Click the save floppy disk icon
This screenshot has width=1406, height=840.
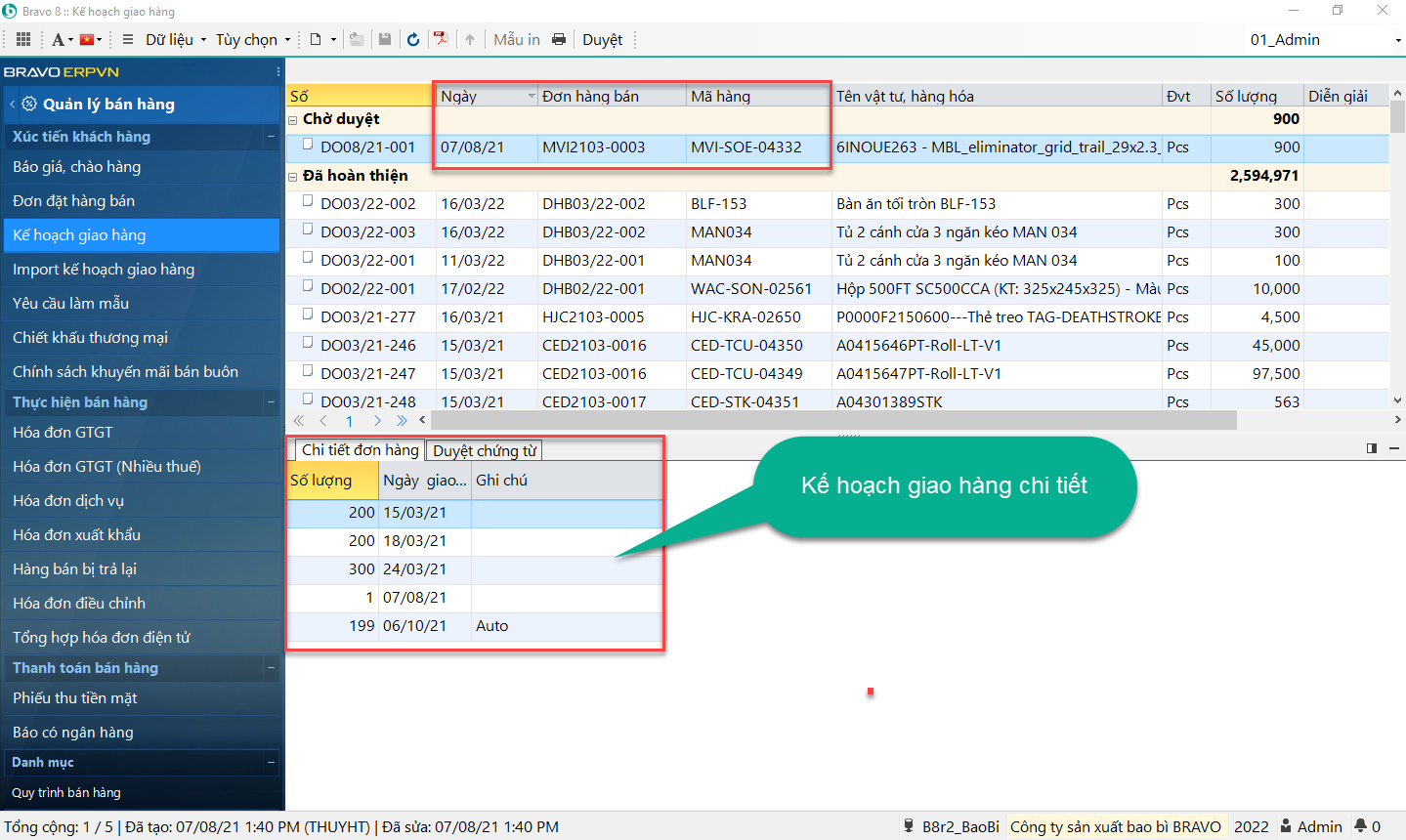pyautogui.click(x=385, y=39)
